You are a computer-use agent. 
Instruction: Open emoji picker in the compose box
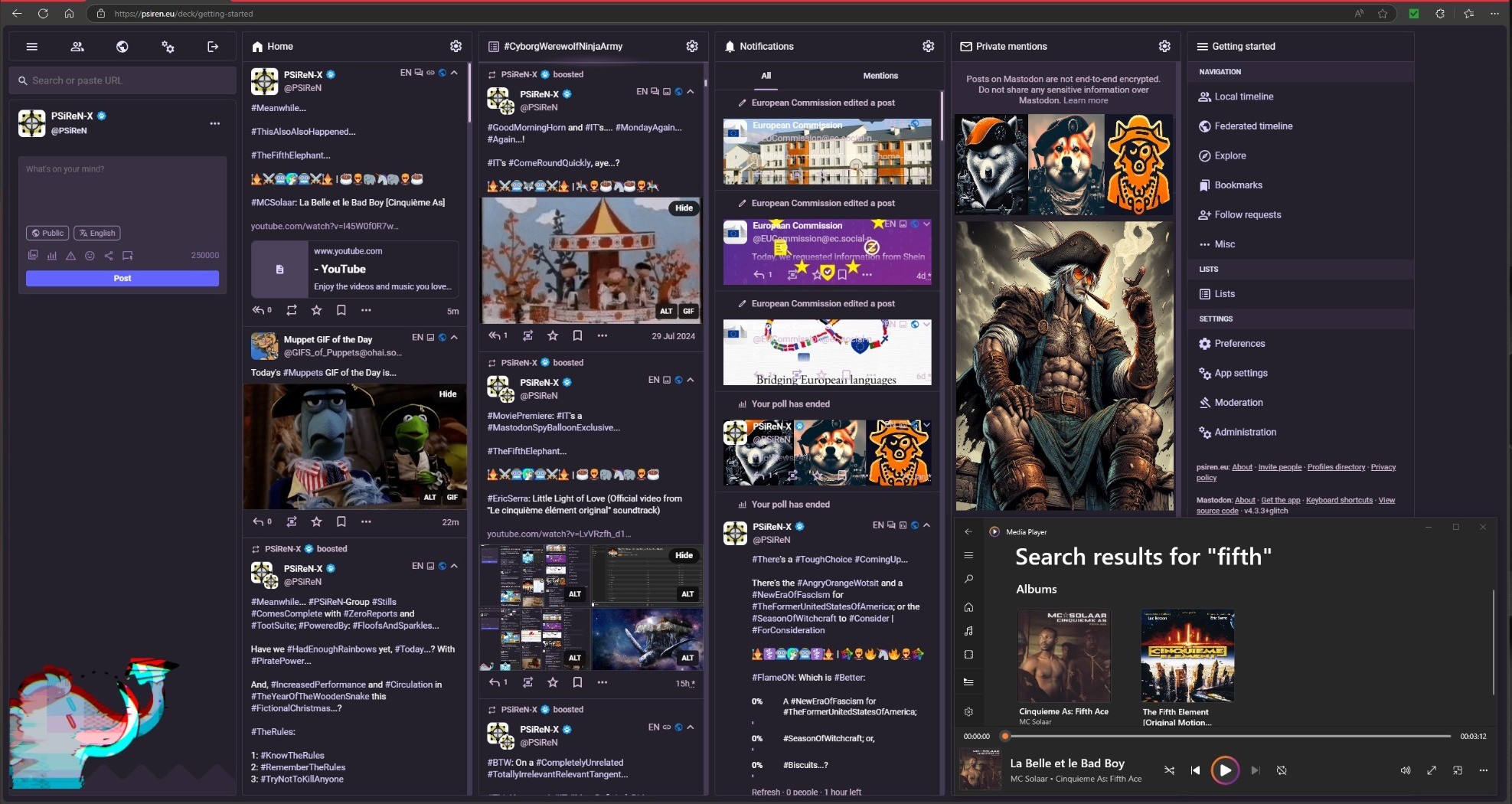[90, 256]
